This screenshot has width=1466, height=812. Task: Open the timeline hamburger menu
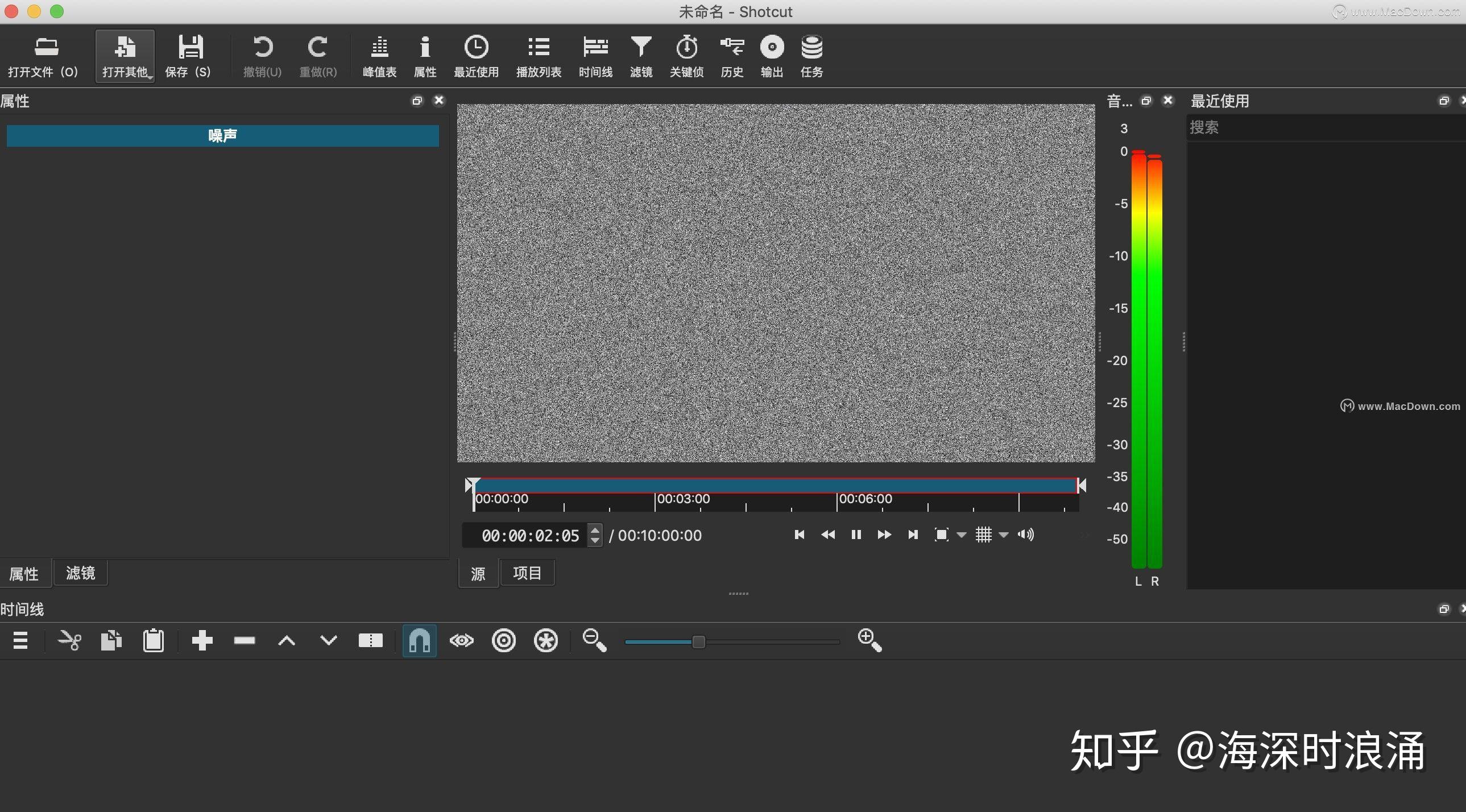20,641
